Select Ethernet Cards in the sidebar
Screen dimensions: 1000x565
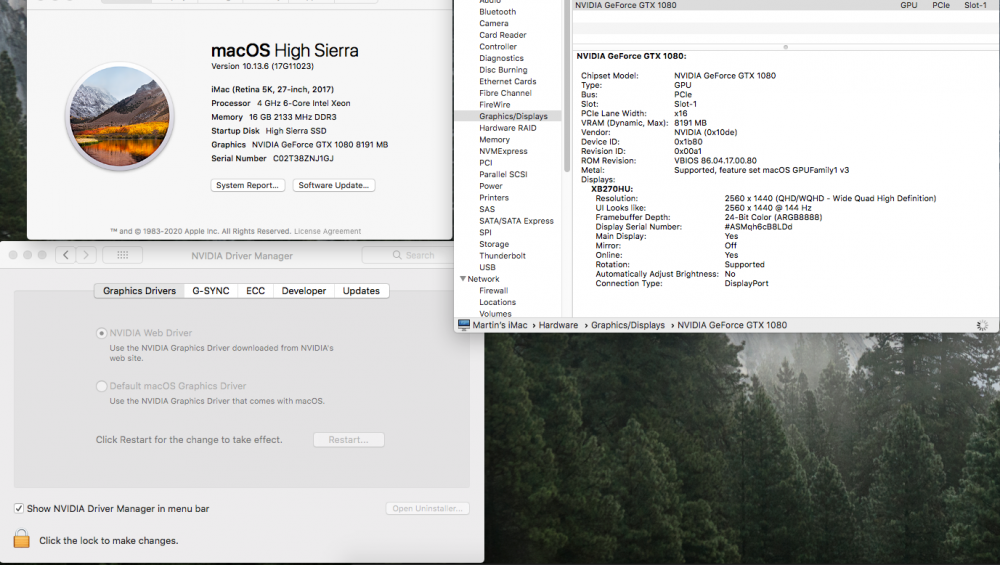point(508,81)
